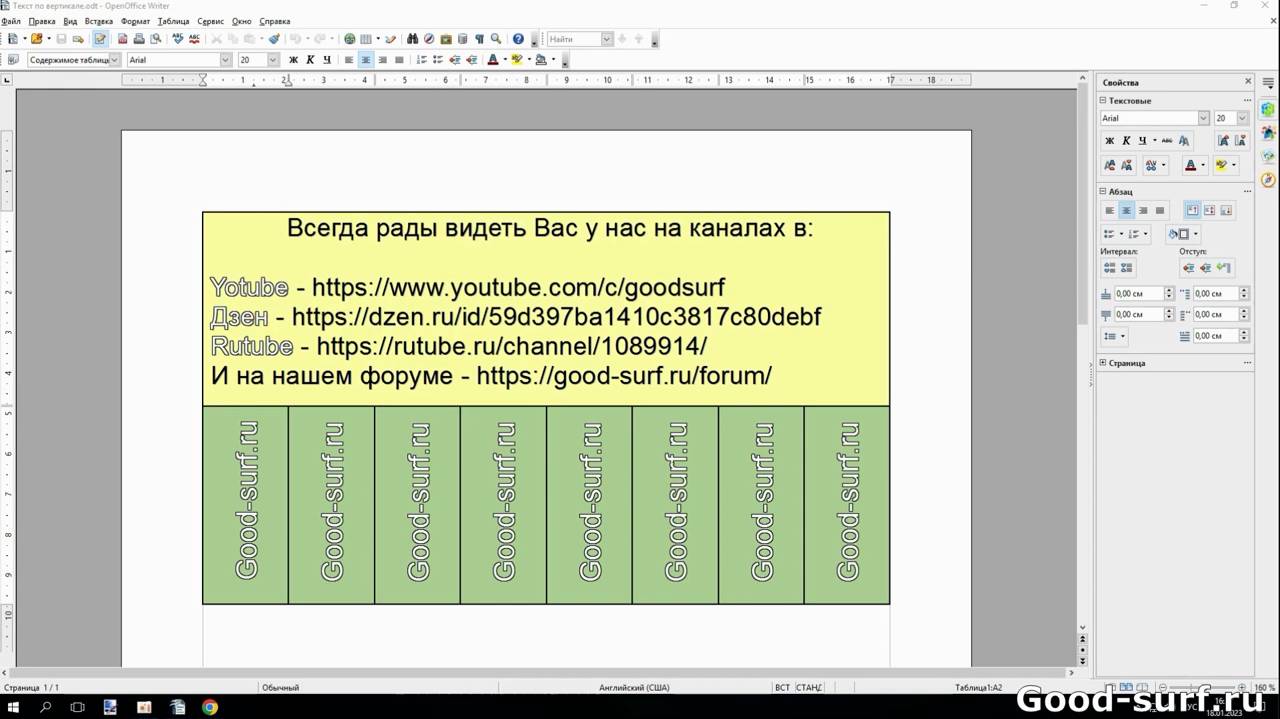Click the СТАНД selection mode indicator
The image size is (1280, 719).
(x=810, y=687)
